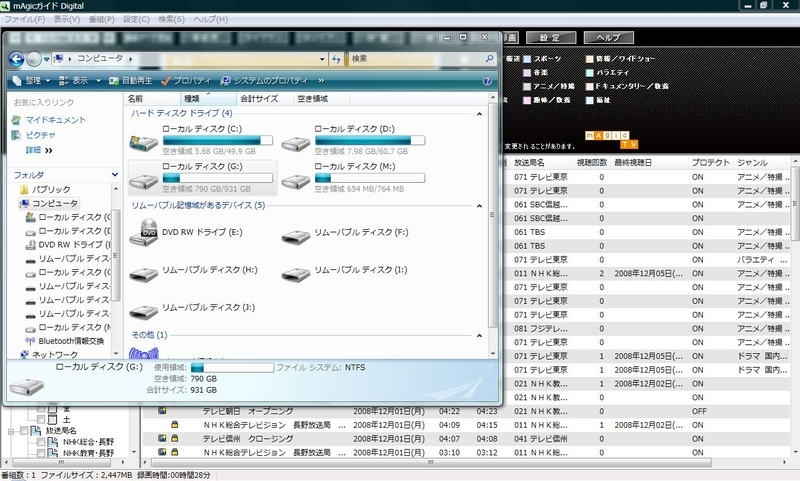Click the Explorer forward navigation arrow
The width and height of the screenshot is (800, 481).
click(x=34, y=59)
